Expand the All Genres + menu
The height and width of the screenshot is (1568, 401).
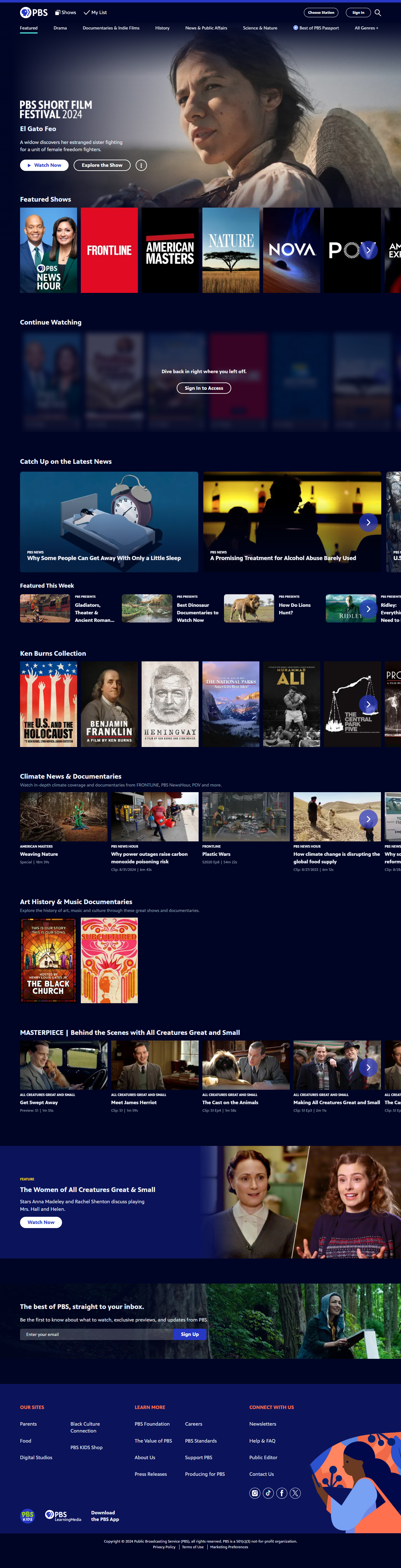coord(366,28)
